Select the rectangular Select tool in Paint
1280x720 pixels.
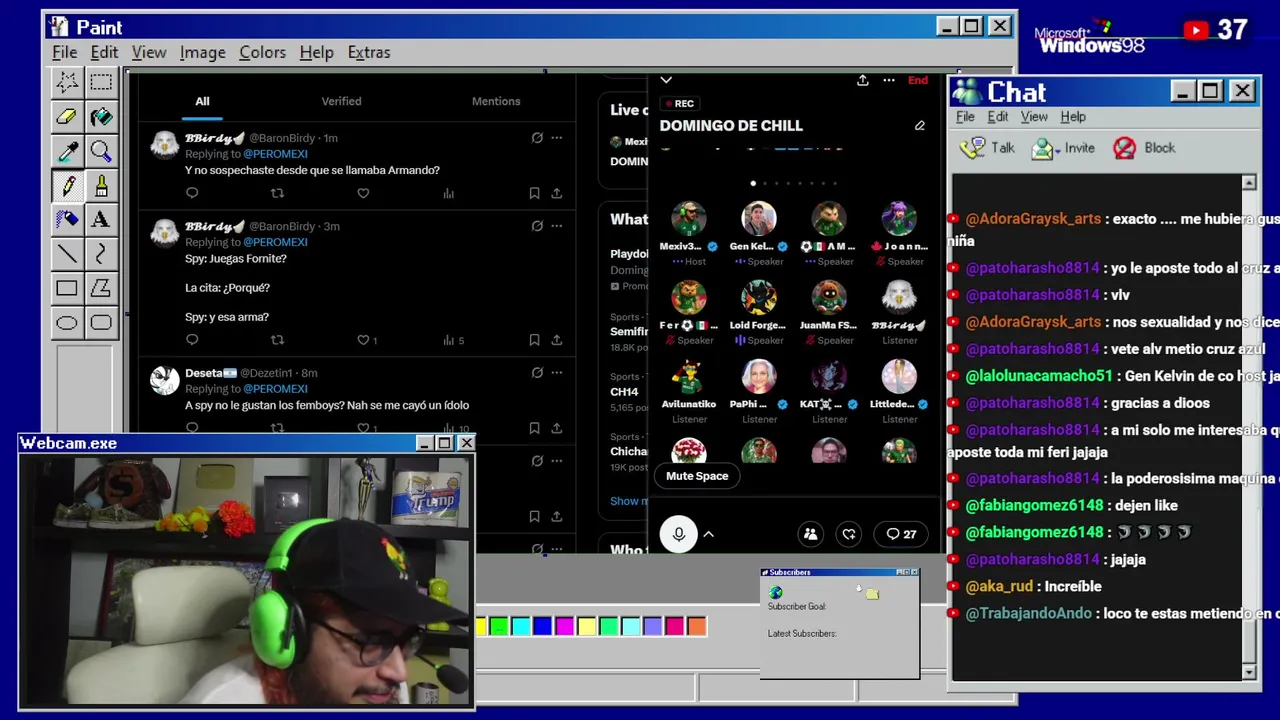[x=101, y=82]
